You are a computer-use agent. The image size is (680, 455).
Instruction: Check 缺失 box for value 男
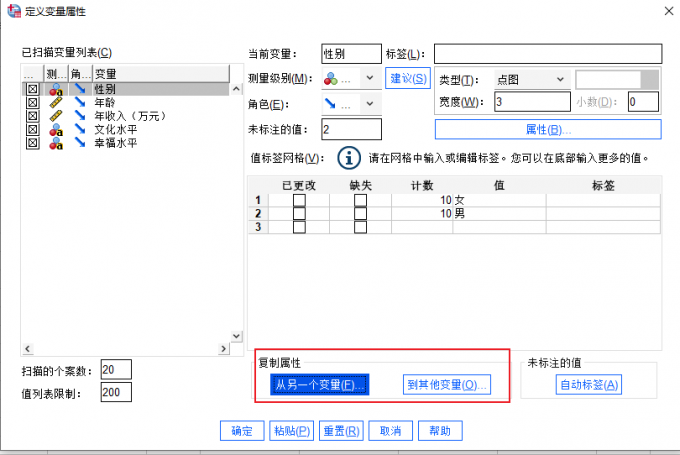[x=360, y=213]
